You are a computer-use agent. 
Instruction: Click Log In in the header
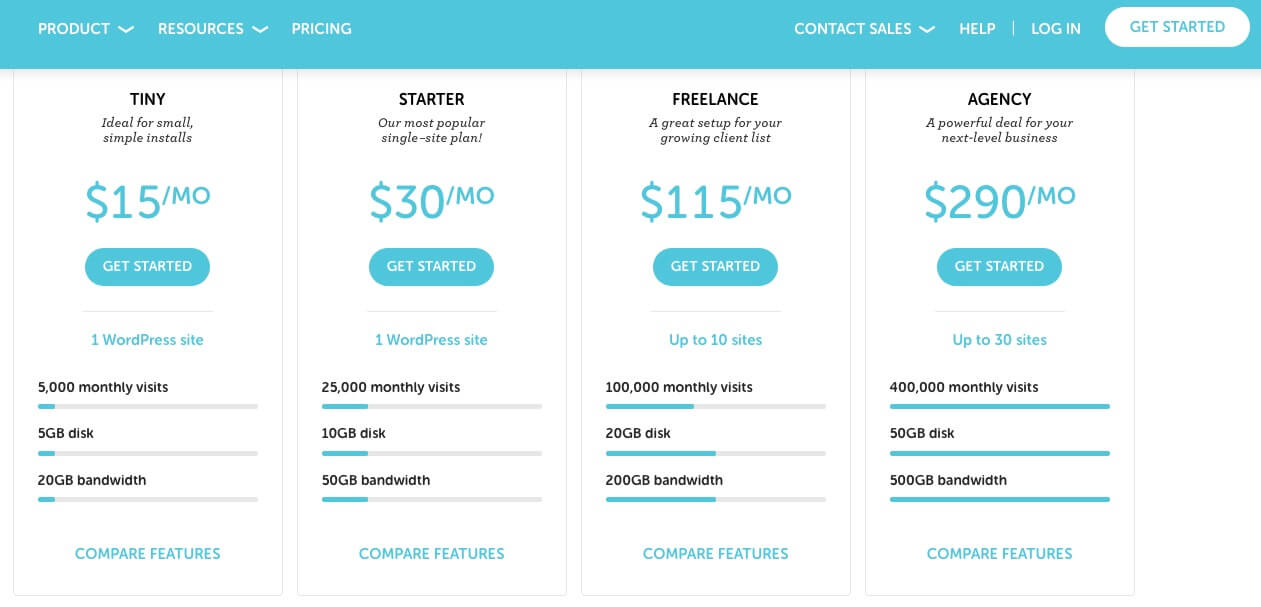coord(1055,29)
